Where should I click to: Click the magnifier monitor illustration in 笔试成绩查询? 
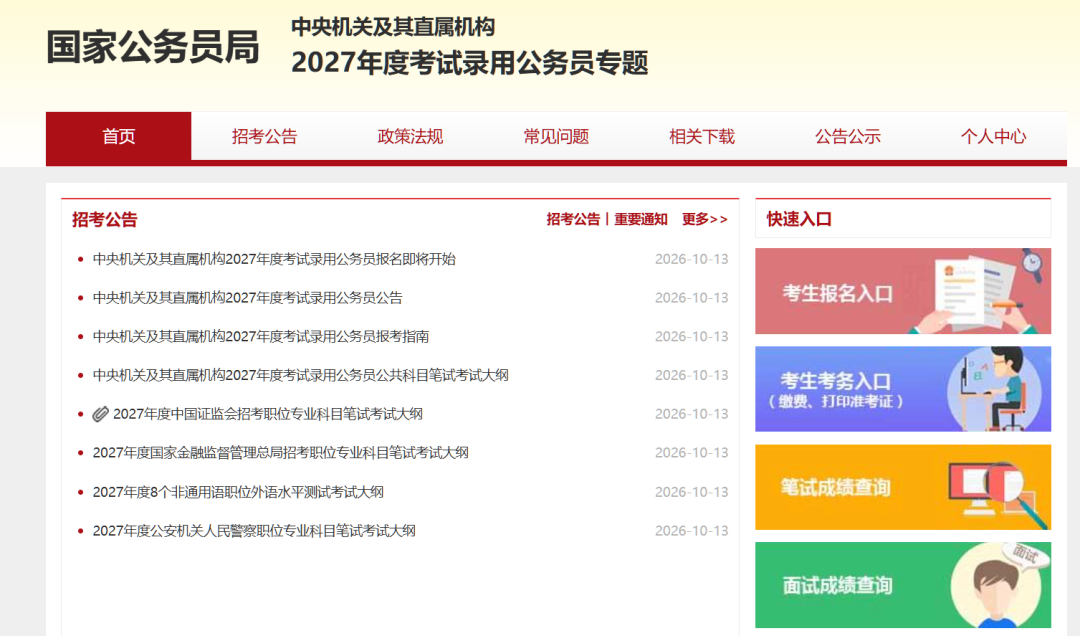tap(998, 493)
